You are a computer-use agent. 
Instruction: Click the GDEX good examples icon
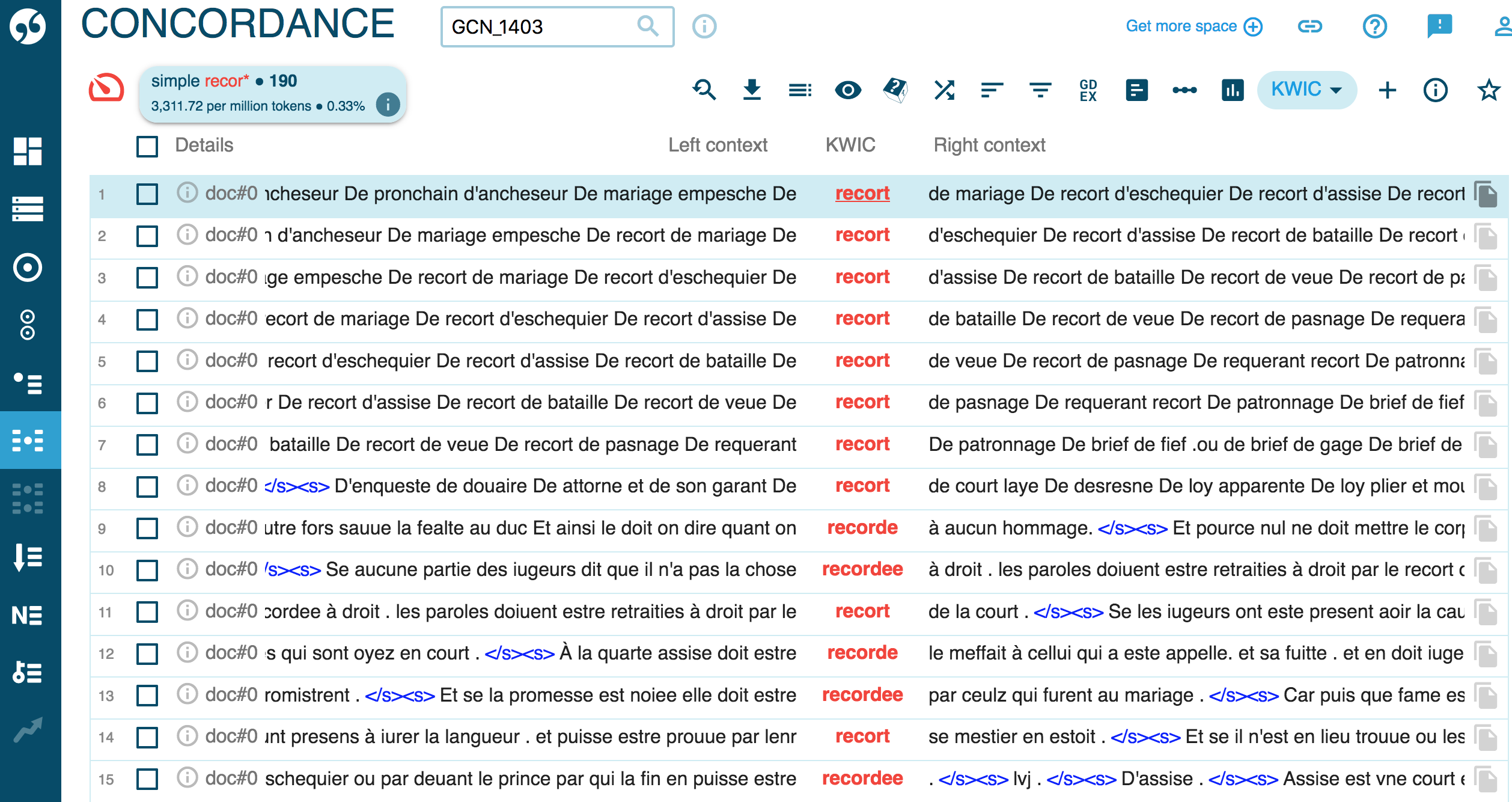(x=1088, y=90)
